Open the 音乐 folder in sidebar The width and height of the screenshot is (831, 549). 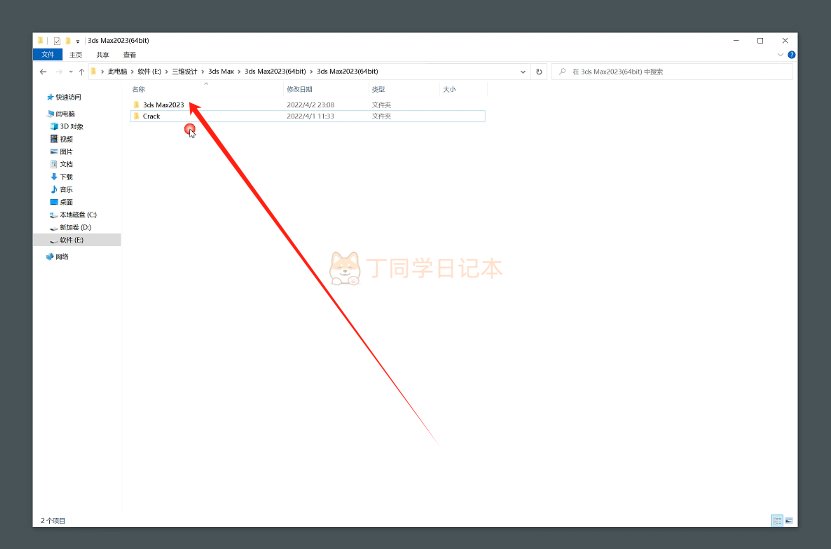click(66, 189)
